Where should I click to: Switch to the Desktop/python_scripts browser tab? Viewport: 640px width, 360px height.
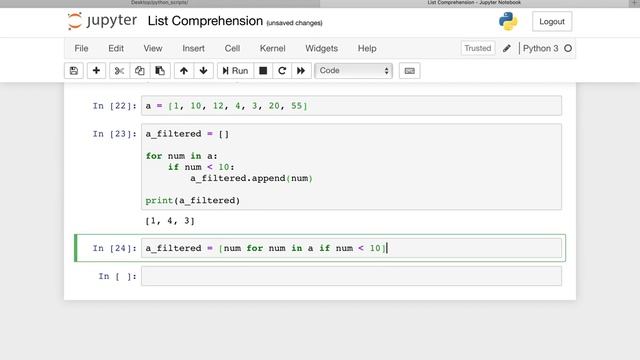(160, 3)
